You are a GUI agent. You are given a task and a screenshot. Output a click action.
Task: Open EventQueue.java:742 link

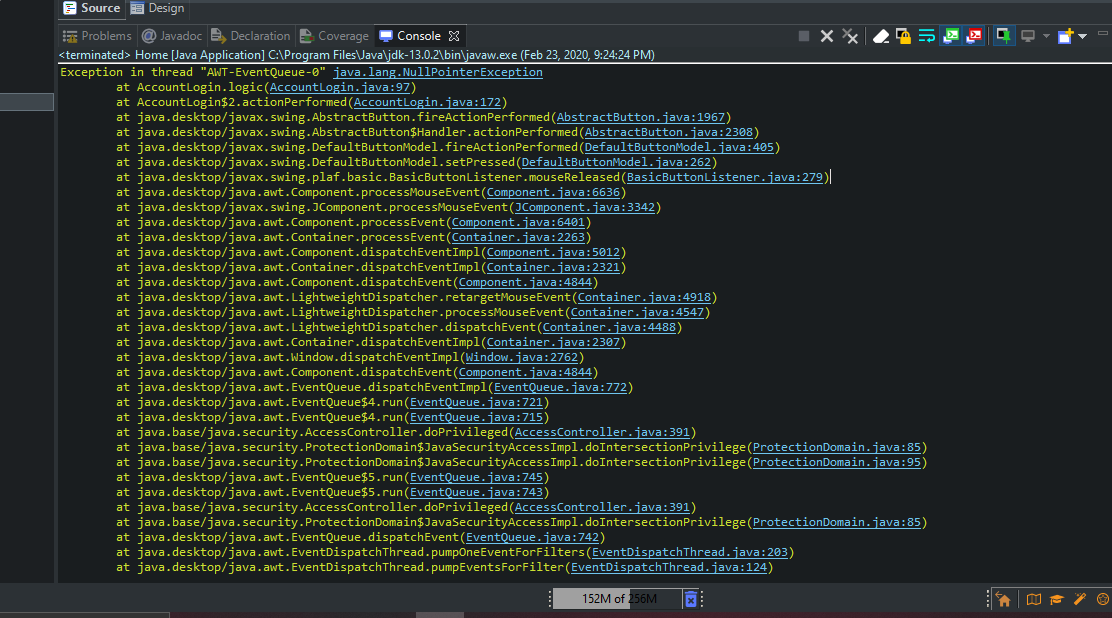tap(533, 537)
